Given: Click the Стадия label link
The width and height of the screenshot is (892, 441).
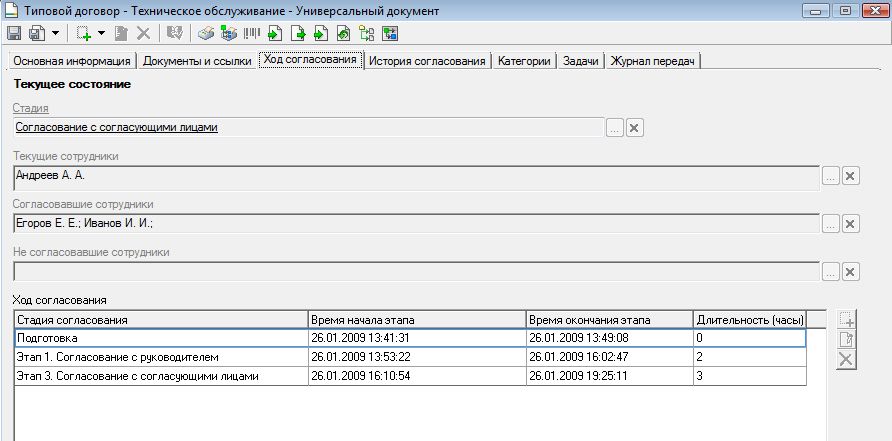Looking at the screenshot, I should [31, 108].
